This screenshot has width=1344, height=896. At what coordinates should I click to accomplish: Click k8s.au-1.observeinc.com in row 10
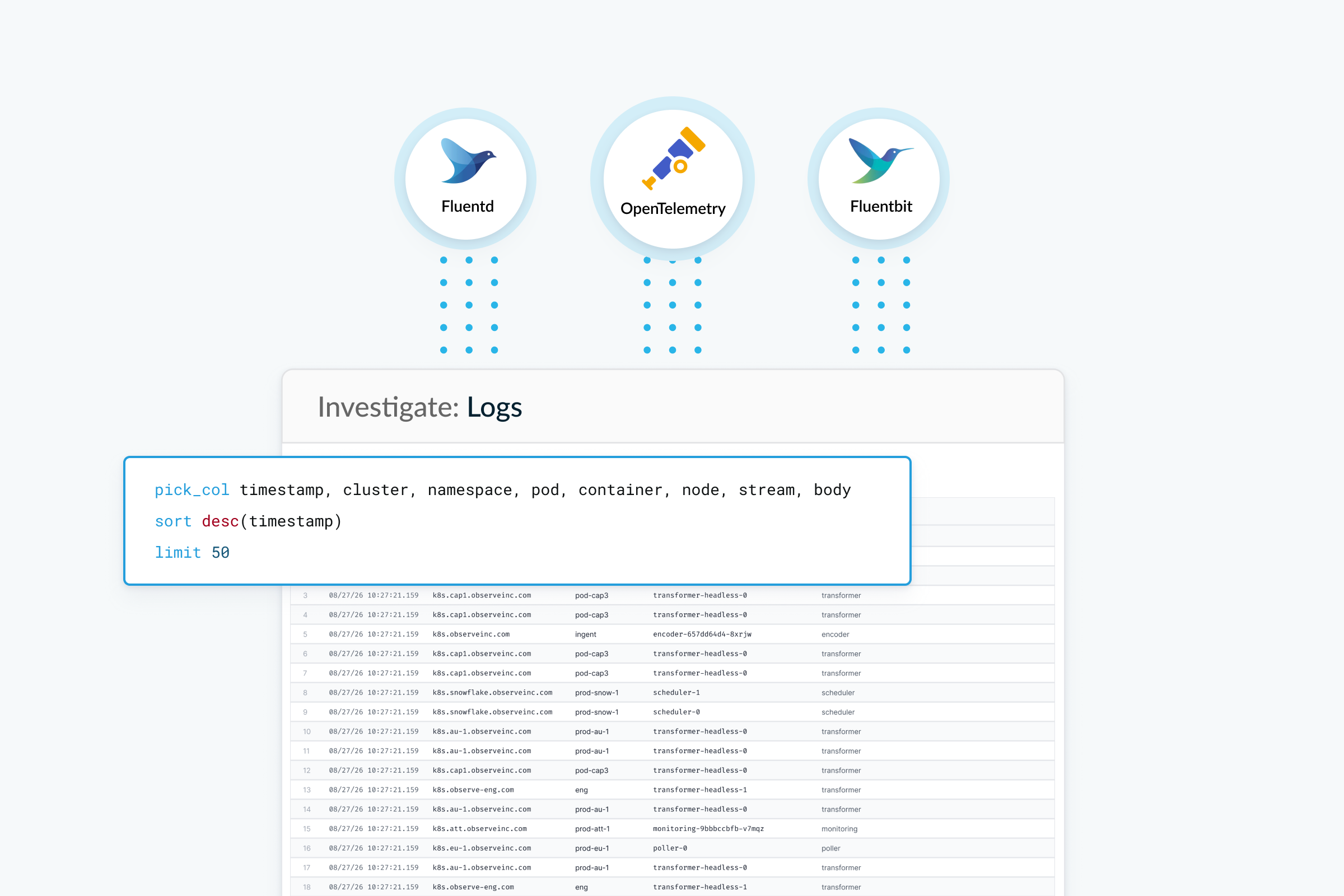tap(482, 731)
